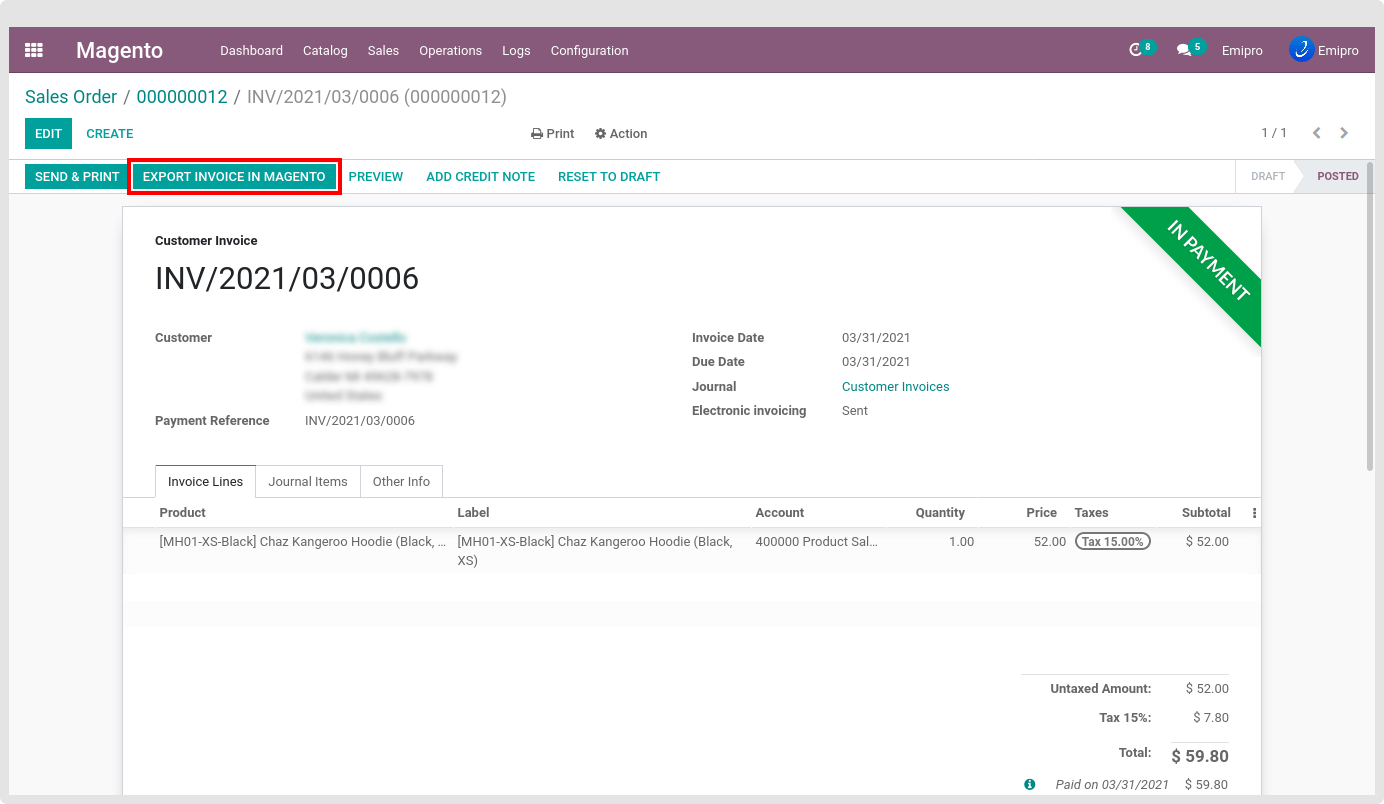Click the Product column header
1384x804 pixels.
click(182, 513)
